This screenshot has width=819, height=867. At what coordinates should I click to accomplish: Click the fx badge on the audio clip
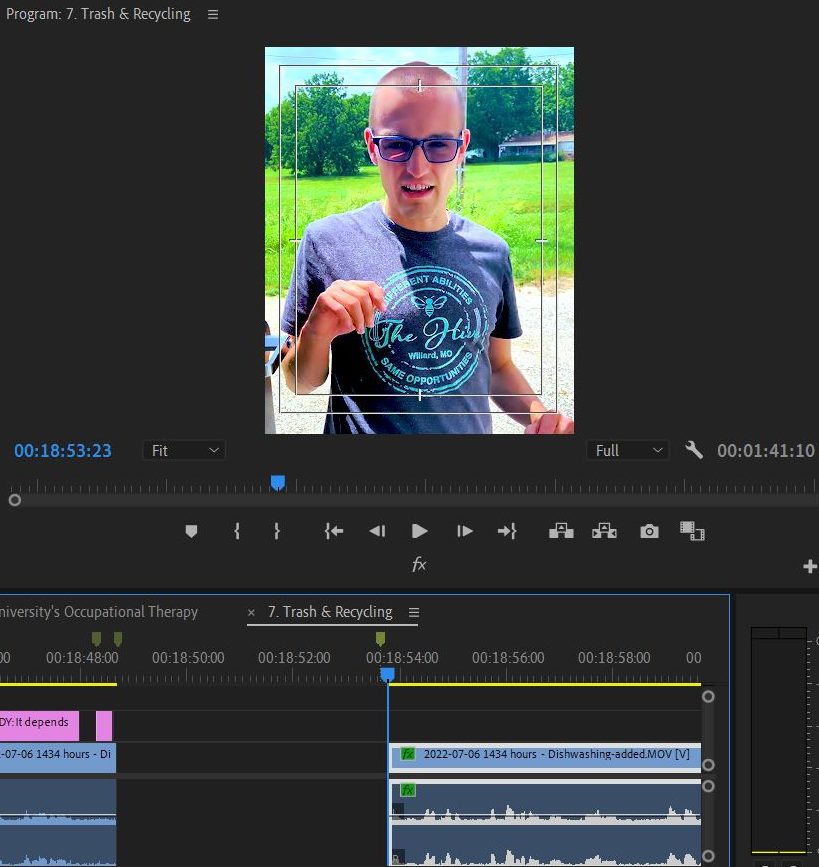408,790
